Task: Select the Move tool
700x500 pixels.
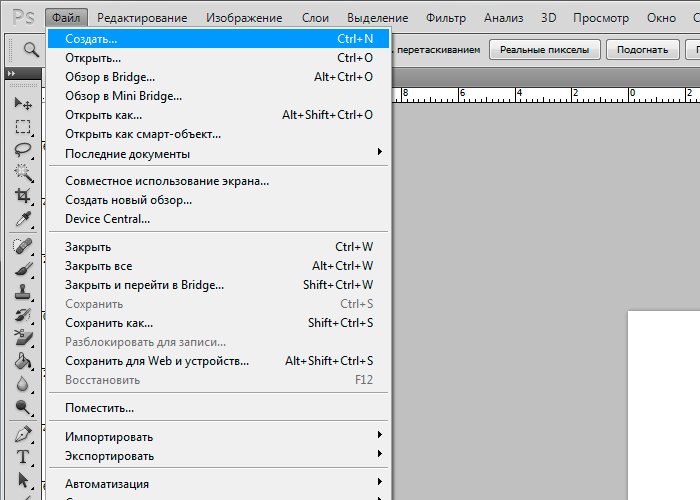Action: (22, 104)
